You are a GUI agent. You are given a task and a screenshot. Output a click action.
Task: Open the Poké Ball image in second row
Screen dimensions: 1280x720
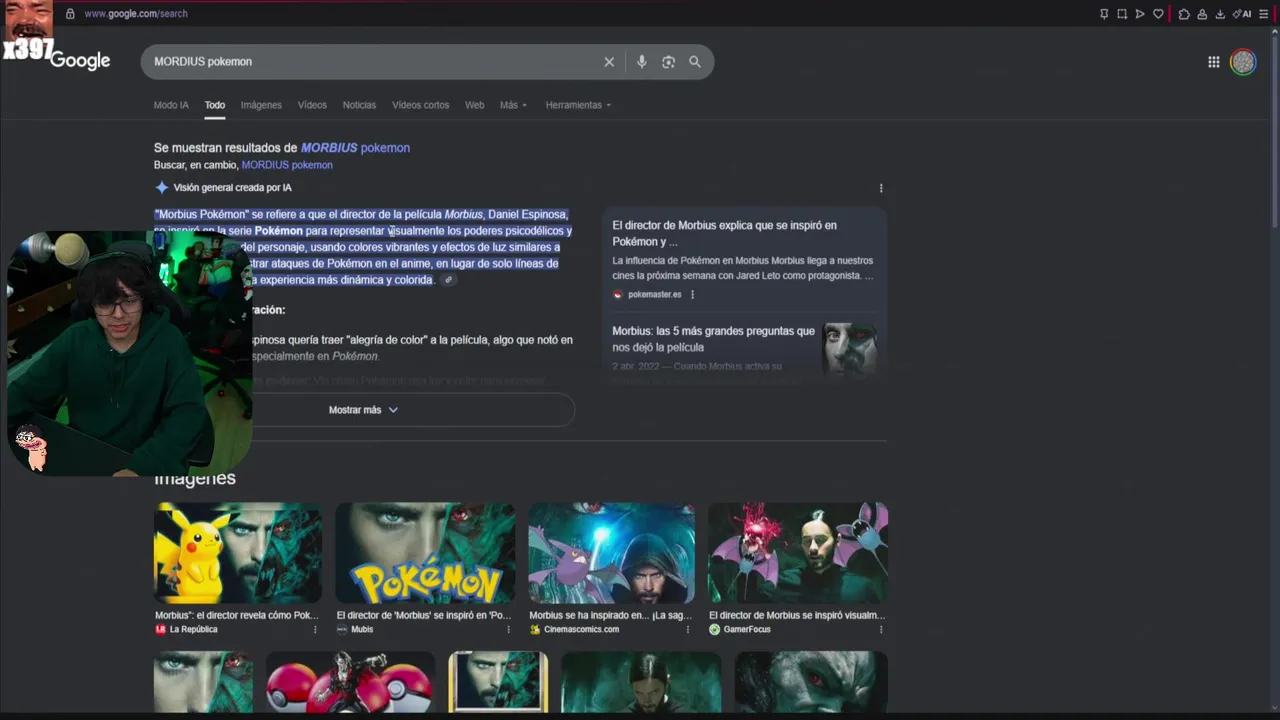350,682
